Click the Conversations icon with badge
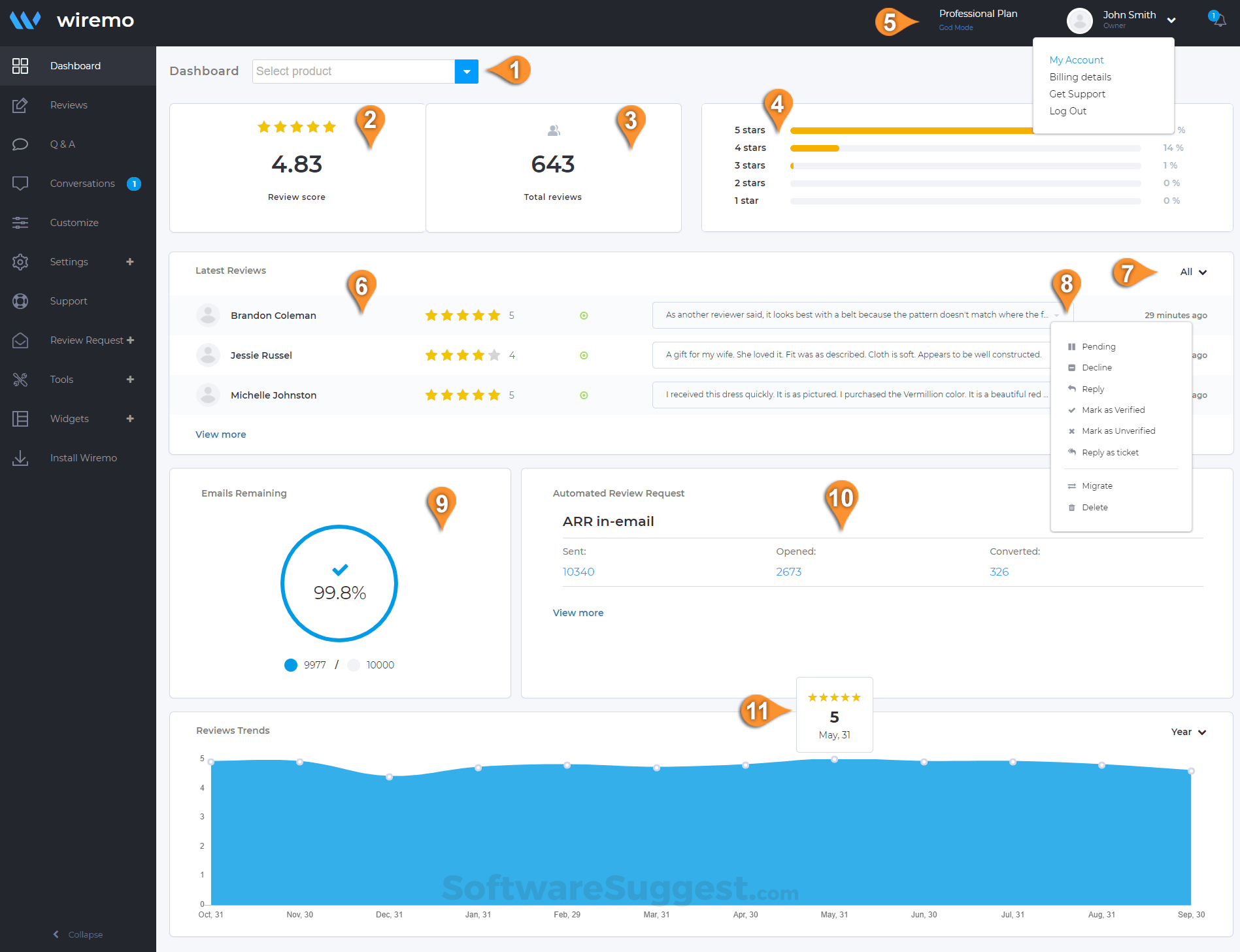The height and width of the screenshot is (952, 1240). coord(20,183)
